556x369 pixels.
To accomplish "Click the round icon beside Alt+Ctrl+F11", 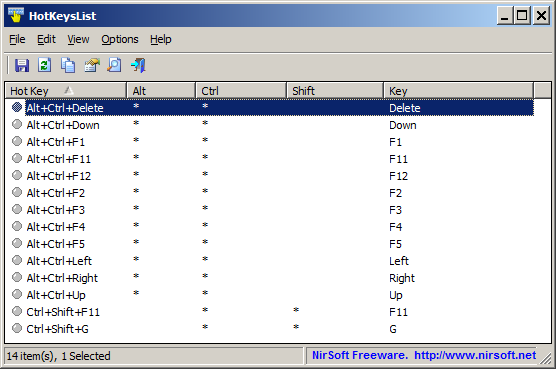I will click(17, 158).
